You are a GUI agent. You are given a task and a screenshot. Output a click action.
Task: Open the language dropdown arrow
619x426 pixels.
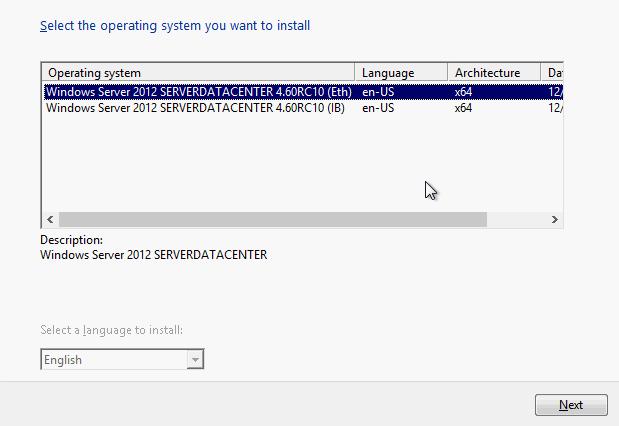(195, 360)
